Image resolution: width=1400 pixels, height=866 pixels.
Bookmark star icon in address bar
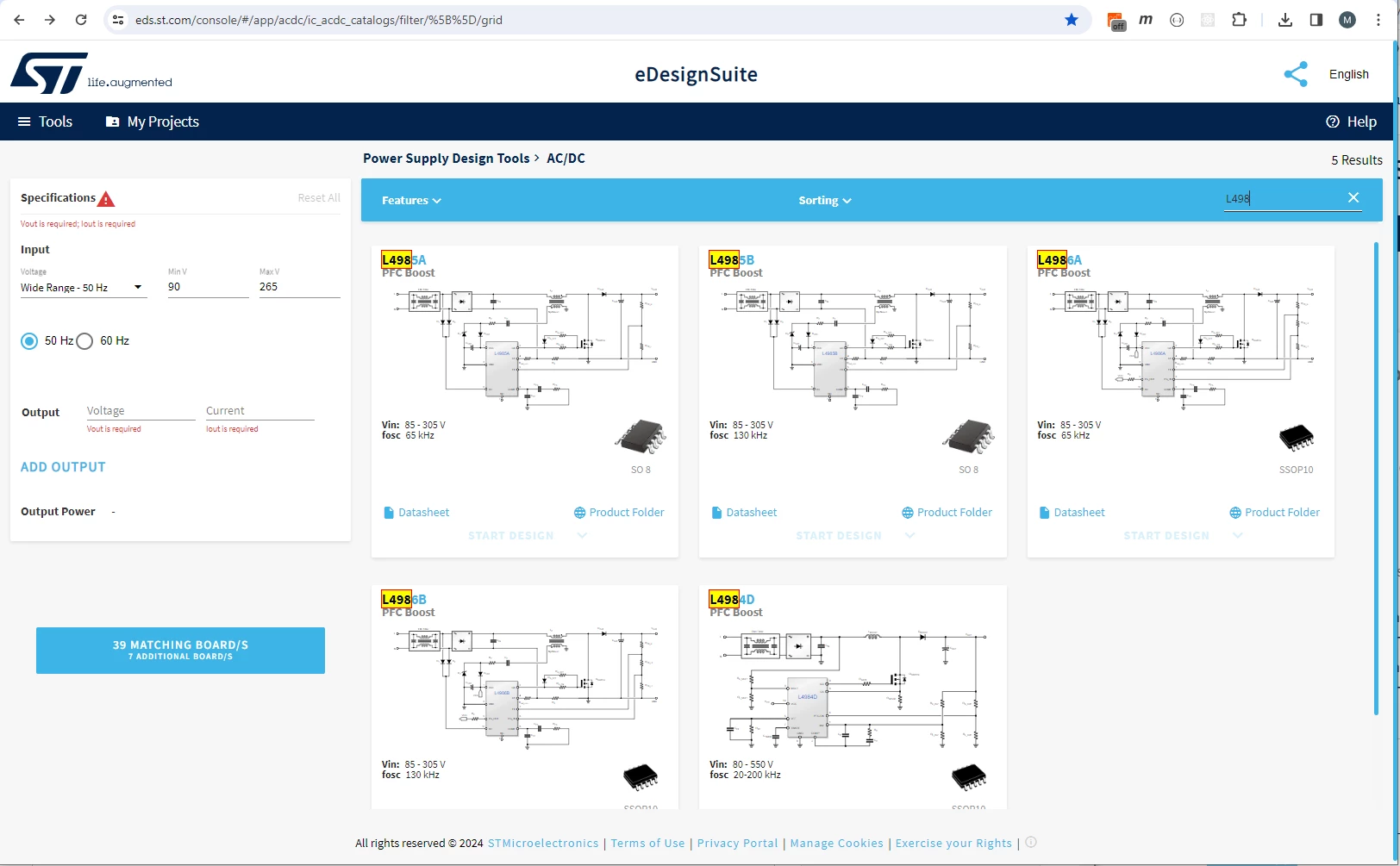pyautogui.click(x=1072, y=20)
